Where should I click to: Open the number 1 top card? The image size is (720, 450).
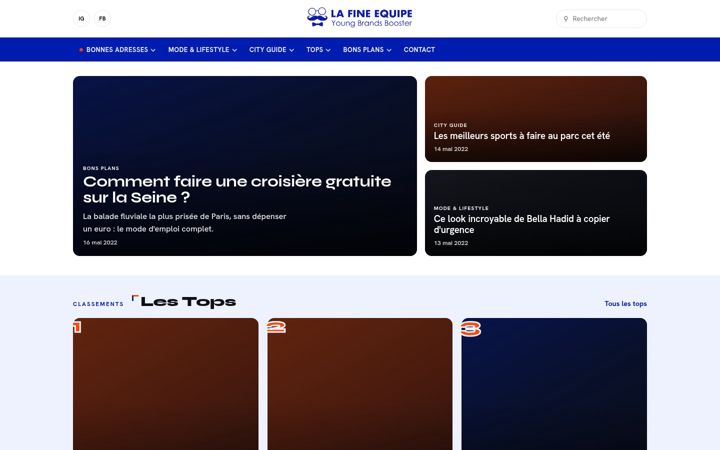(165, 384)
